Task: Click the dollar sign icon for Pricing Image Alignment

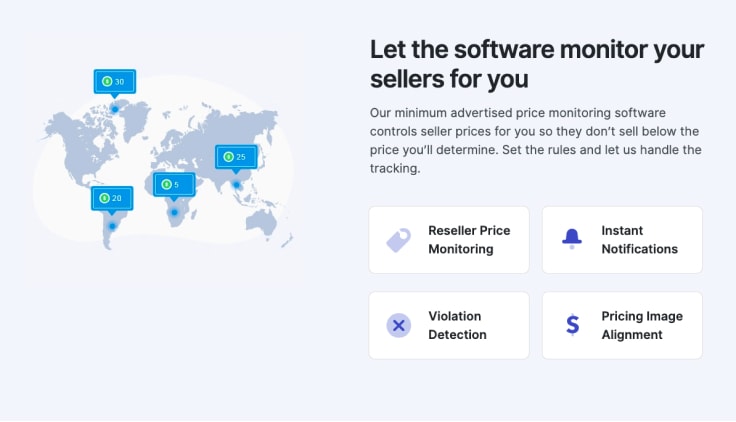Action: coord(572,325)
